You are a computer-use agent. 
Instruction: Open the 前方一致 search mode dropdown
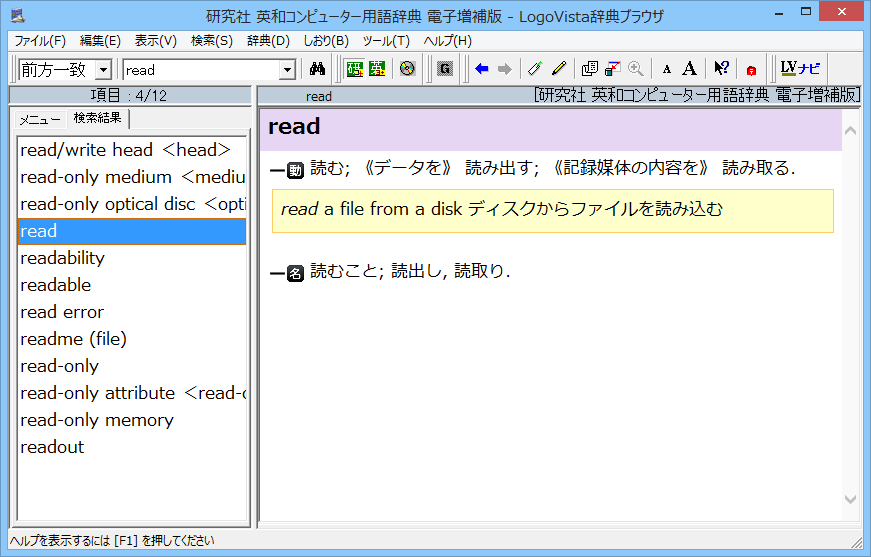pyautogui.click(x=103, y=70)
